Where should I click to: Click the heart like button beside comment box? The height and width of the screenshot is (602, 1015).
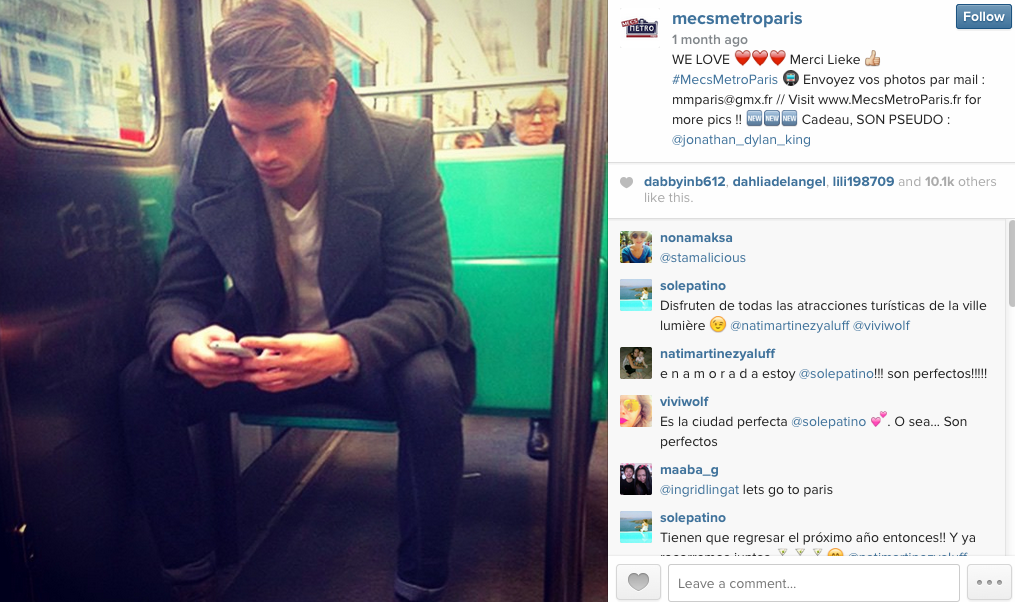pyautogui.click(x=638, y=583)
